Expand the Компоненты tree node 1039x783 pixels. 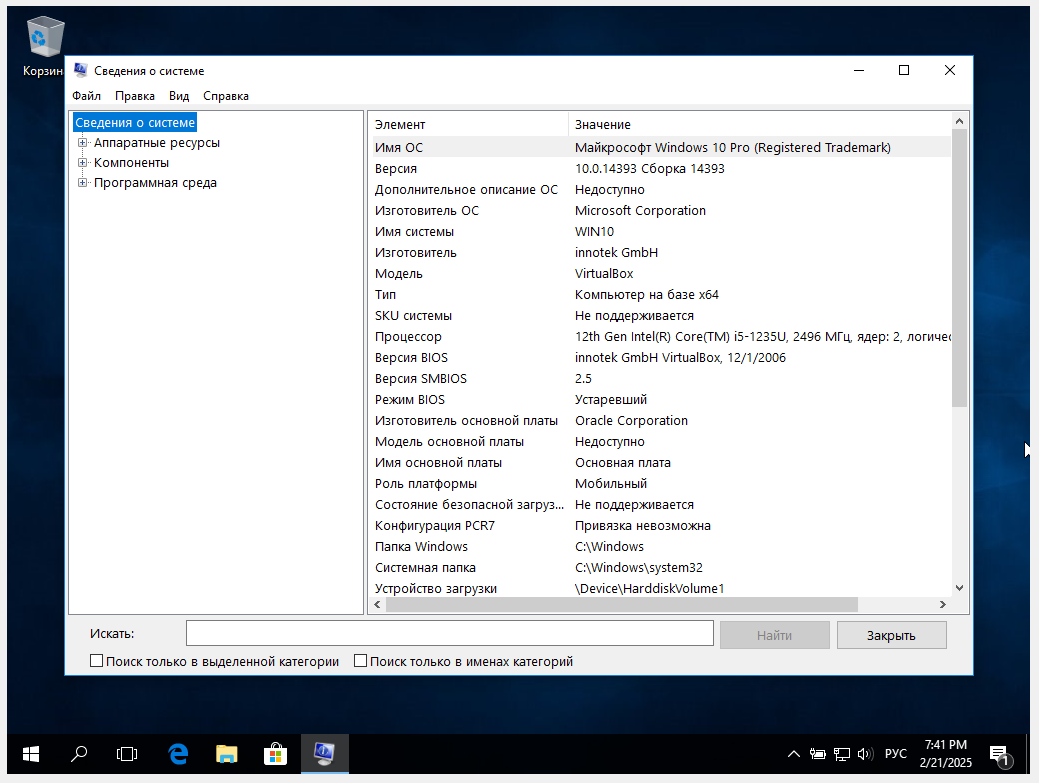coord(82,162)
